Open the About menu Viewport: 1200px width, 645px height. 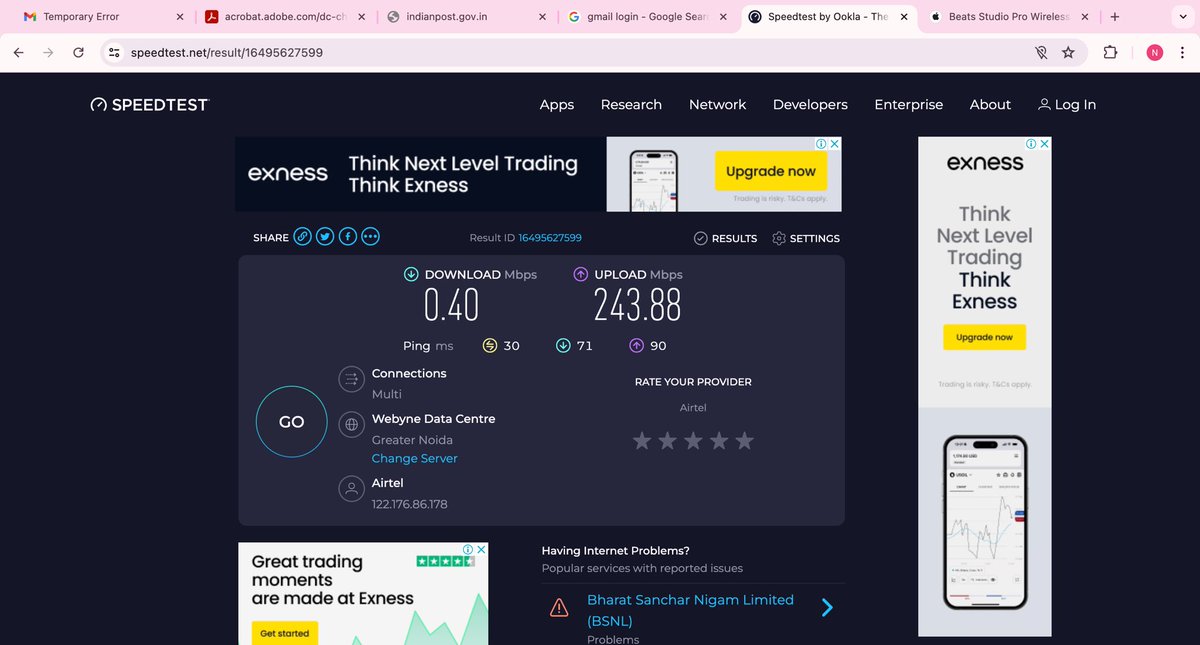pos(990,104)
